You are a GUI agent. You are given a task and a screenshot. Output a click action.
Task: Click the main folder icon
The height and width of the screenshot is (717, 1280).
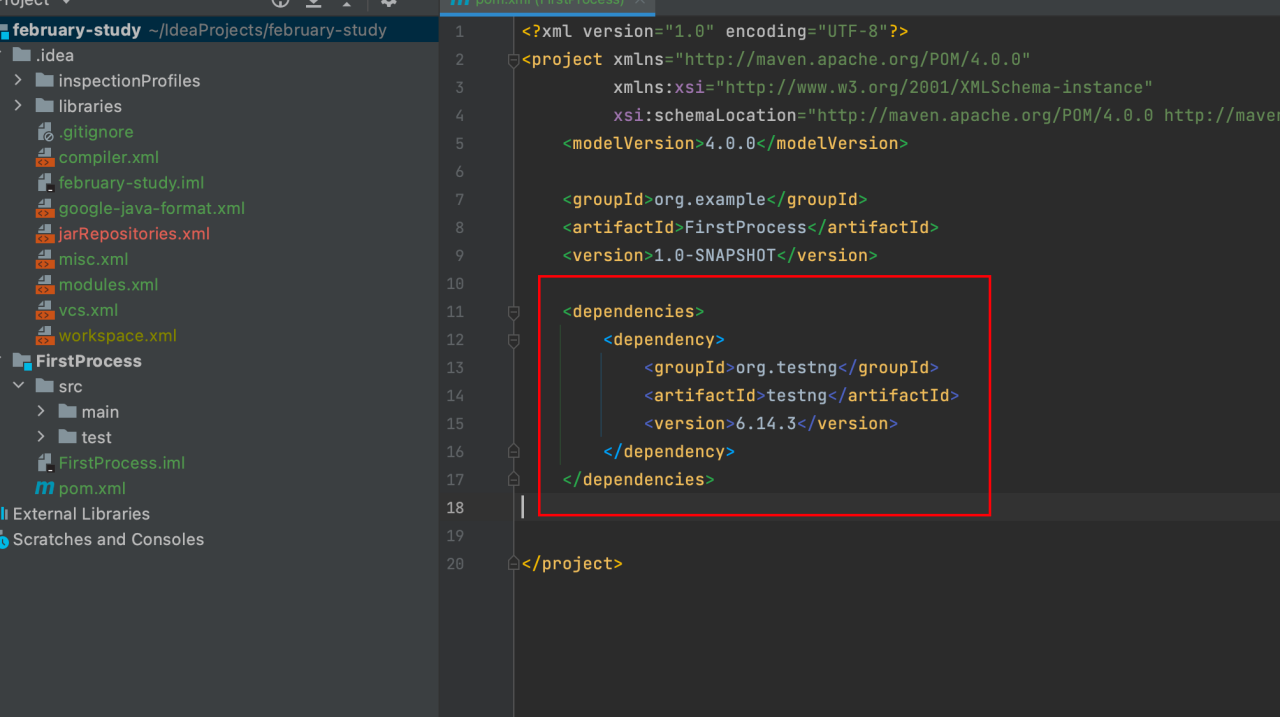coord(67,412)
